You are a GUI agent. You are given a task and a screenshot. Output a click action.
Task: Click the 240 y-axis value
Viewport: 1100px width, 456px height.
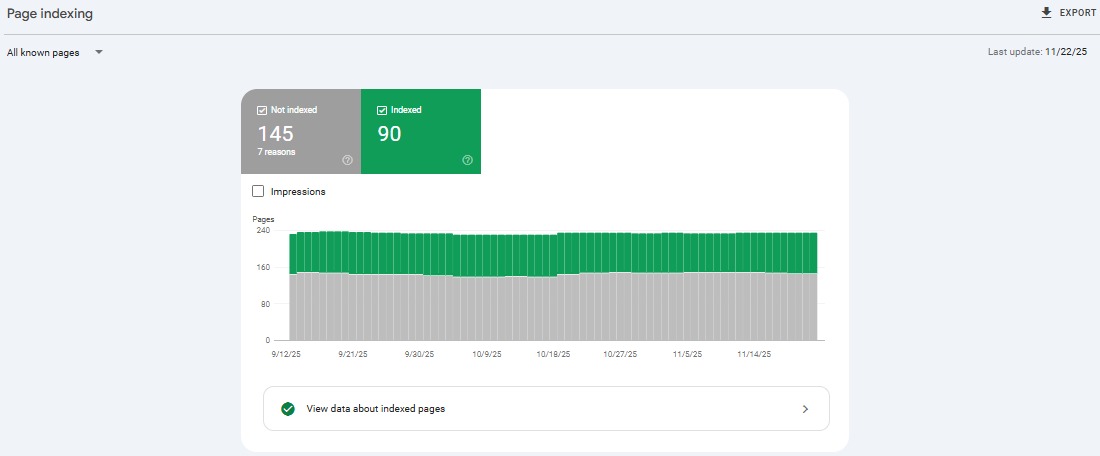pos(263,230)
